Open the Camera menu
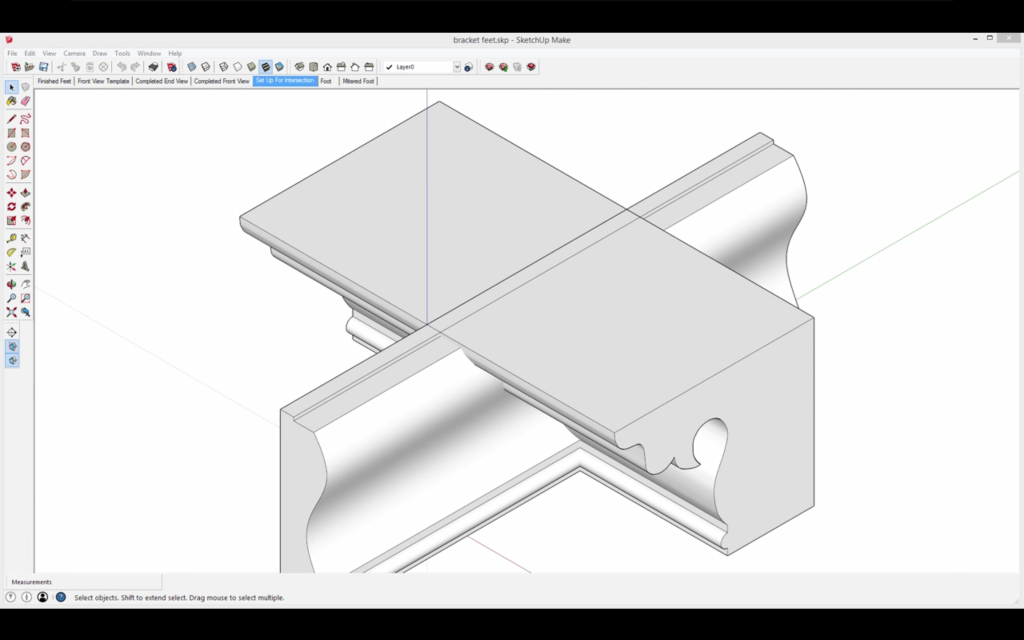The height and width of the screenshot is (640, 1024). click(x=74, y=53)
